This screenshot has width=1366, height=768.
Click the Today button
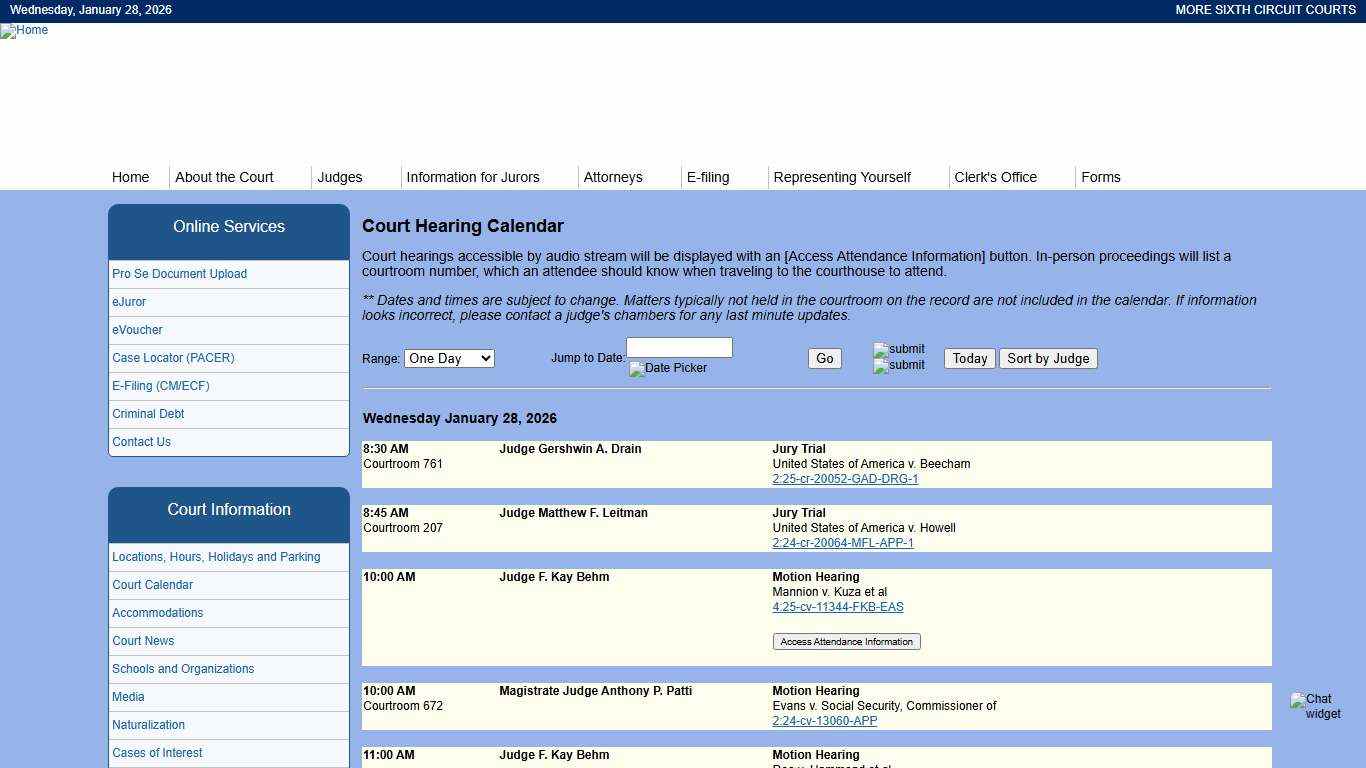coord(967,358)
